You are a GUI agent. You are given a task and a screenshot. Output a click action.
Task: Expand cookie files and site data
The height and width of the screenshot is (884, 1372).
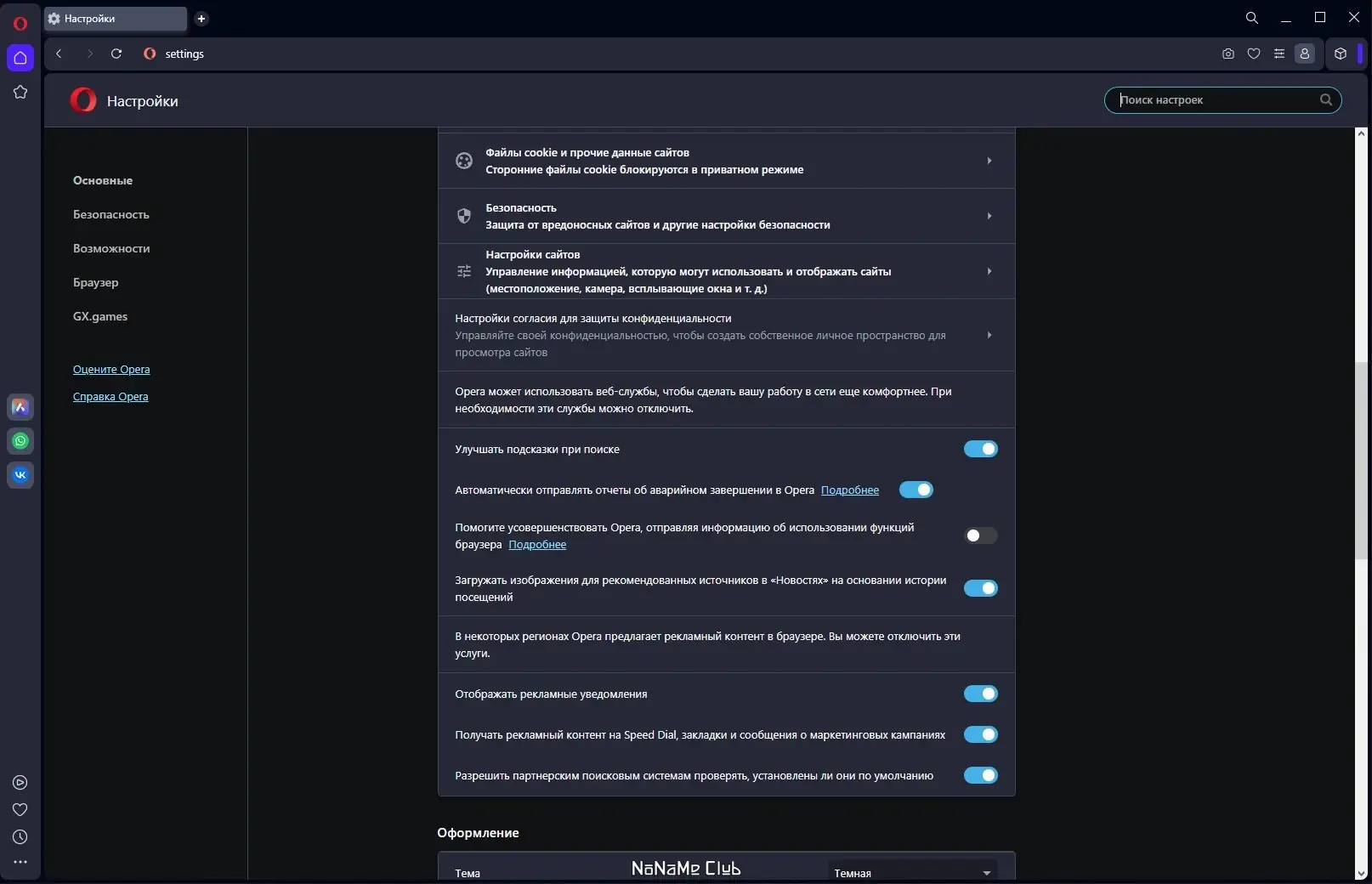coord(726,161)
